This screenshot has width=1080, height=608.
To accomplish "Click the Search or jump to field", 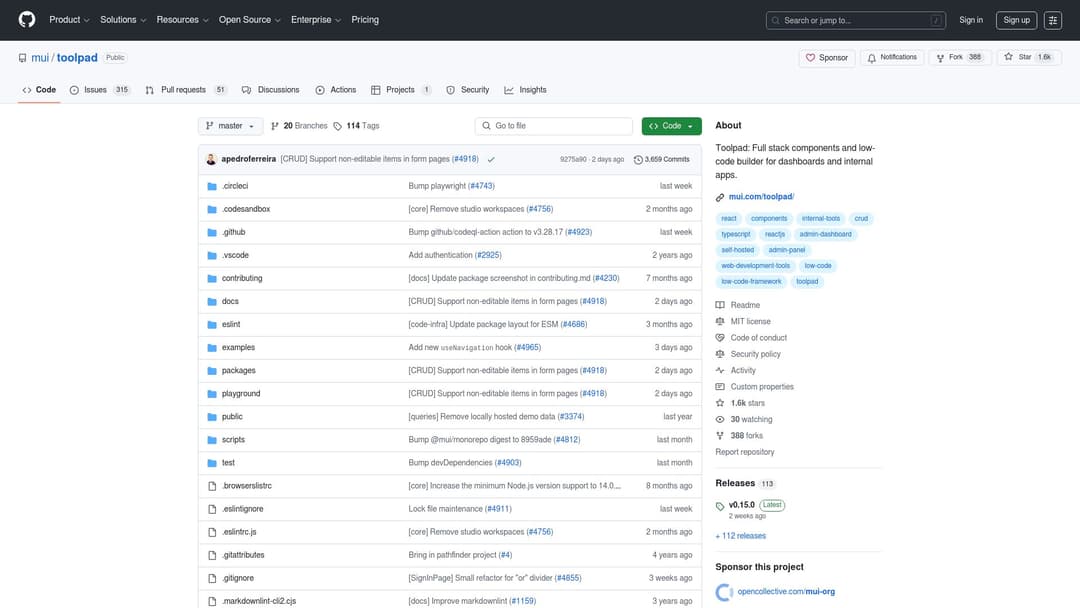I will click(x=855, y=21).
